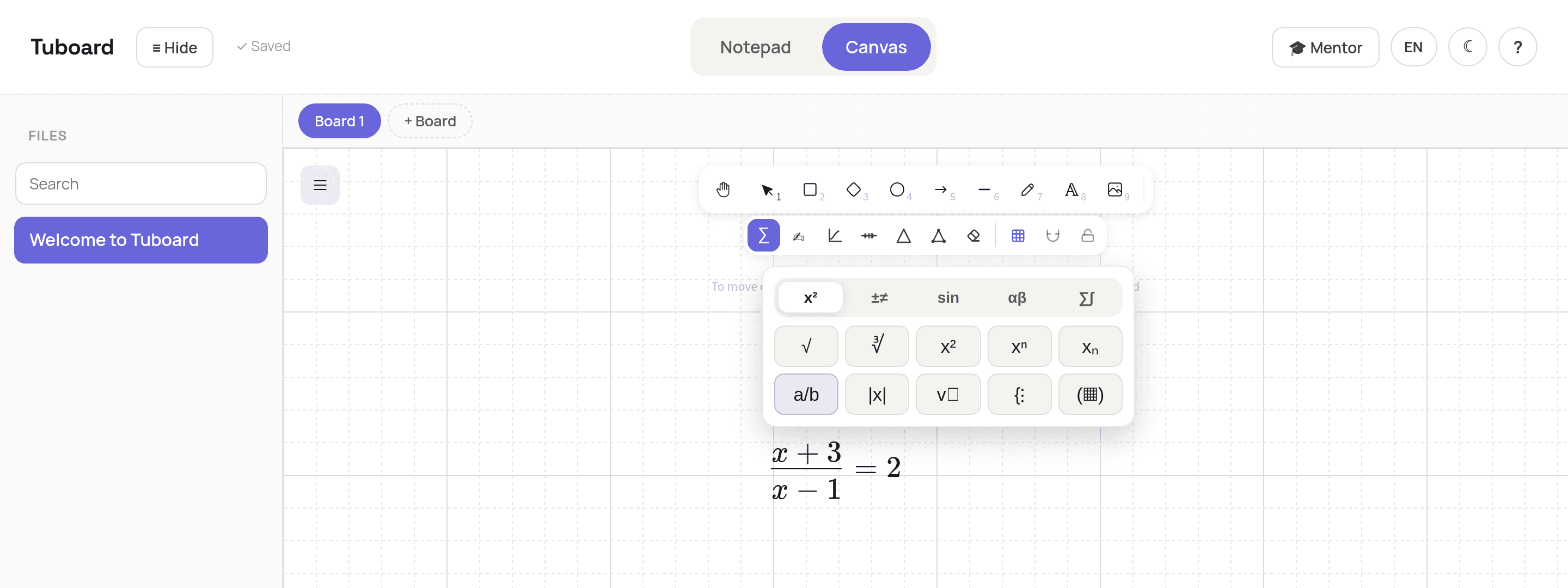Image resolution: width=1568 pixels, height=588 pixels.
Task: Click the fraction equation on canvas
Action: 836,470
